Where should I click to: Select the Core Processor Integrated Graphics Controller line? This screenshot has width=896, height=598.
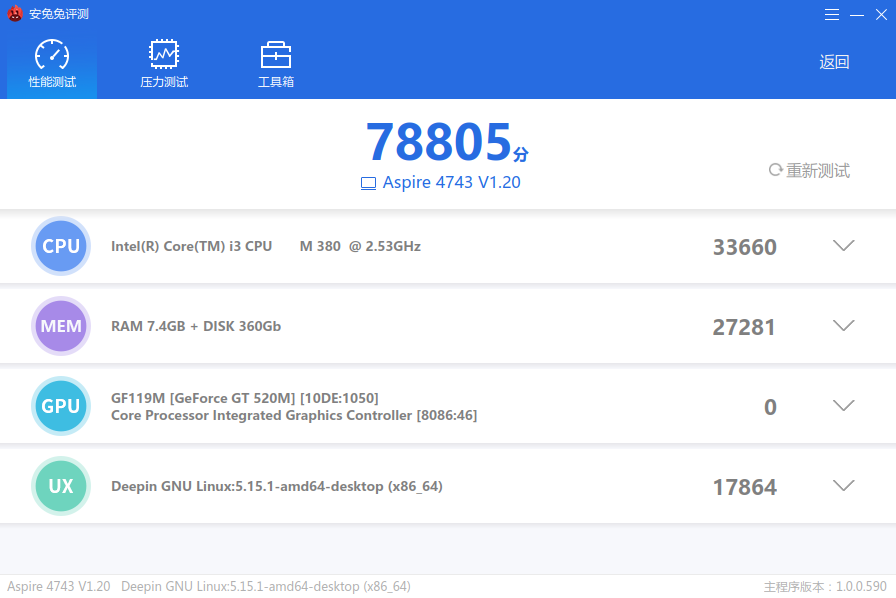click(x=294, y=415)
